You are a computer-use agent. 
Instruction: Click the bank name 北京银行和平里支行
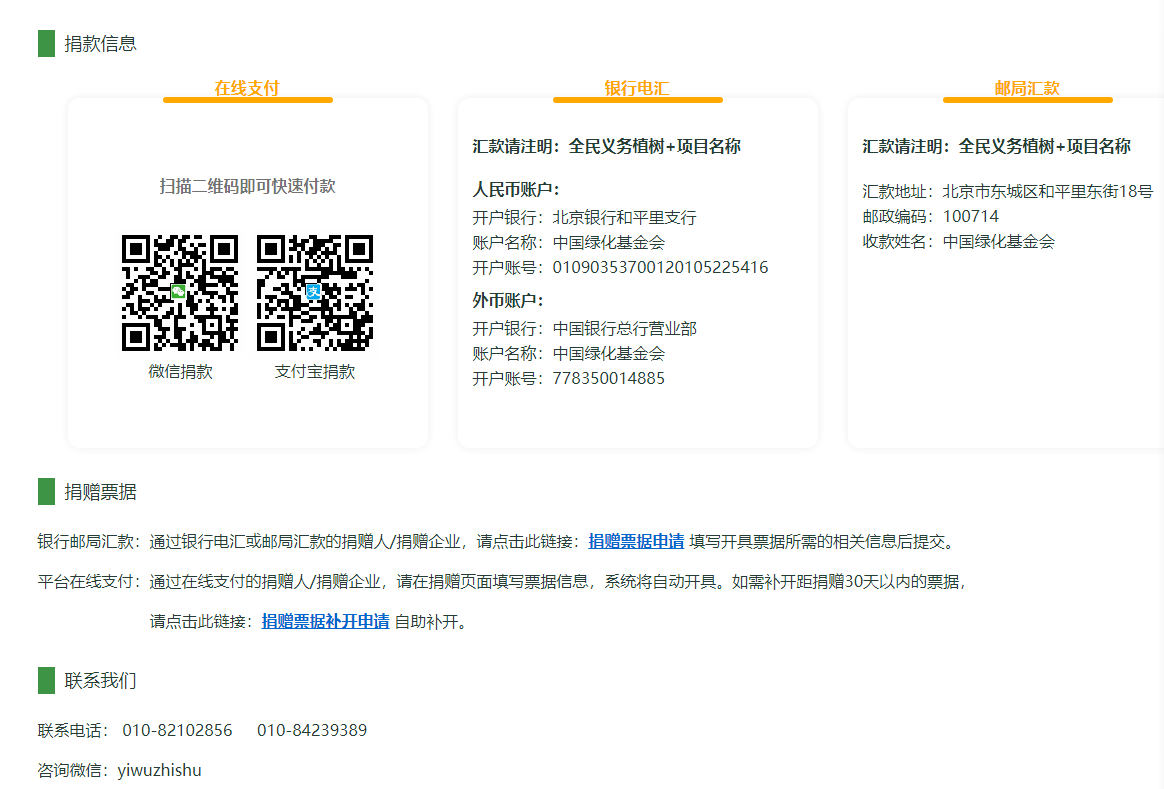pyautogui.click(x=624, y=218)
